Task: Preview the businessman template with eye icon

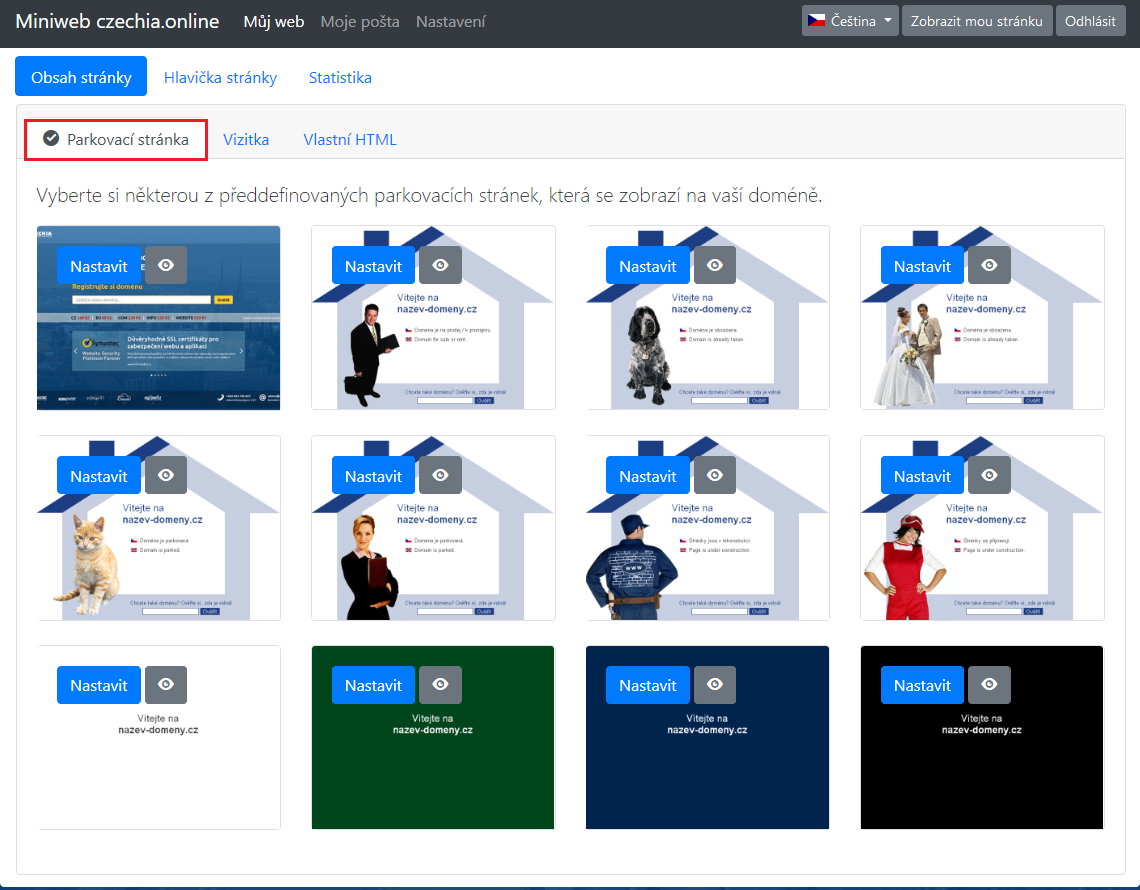Action: (x=440, y=265)
